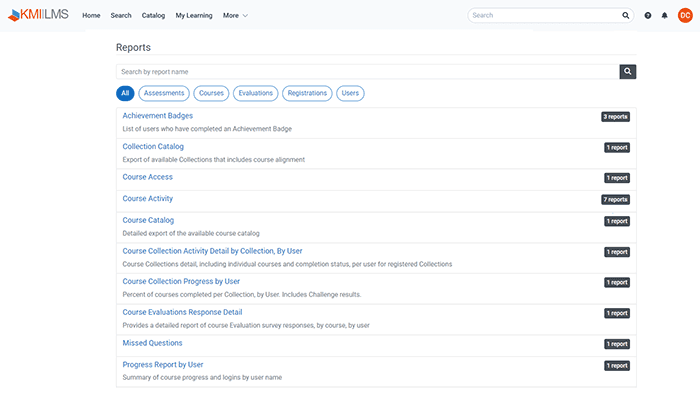700x393 pixels.
Task: Click 1 report badge for Collection Activity Detail
Action: [x=617, y=252]
